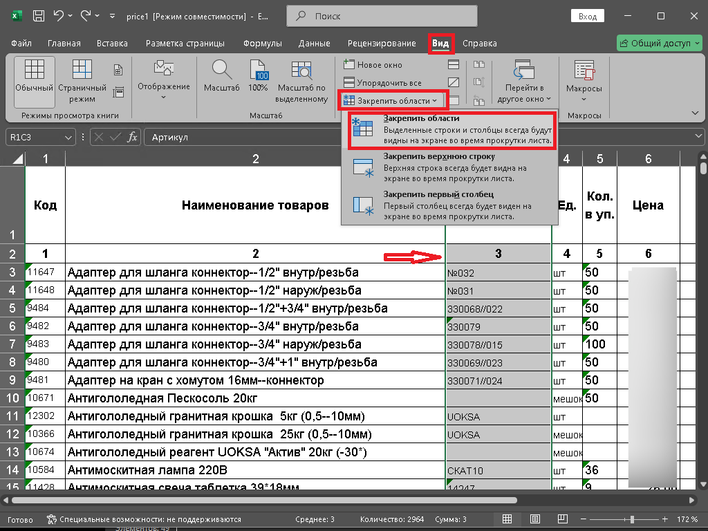Viewport: 708px width, 531px height.
Task: Click the 172 % zoom level
Action: pos(688,519)
